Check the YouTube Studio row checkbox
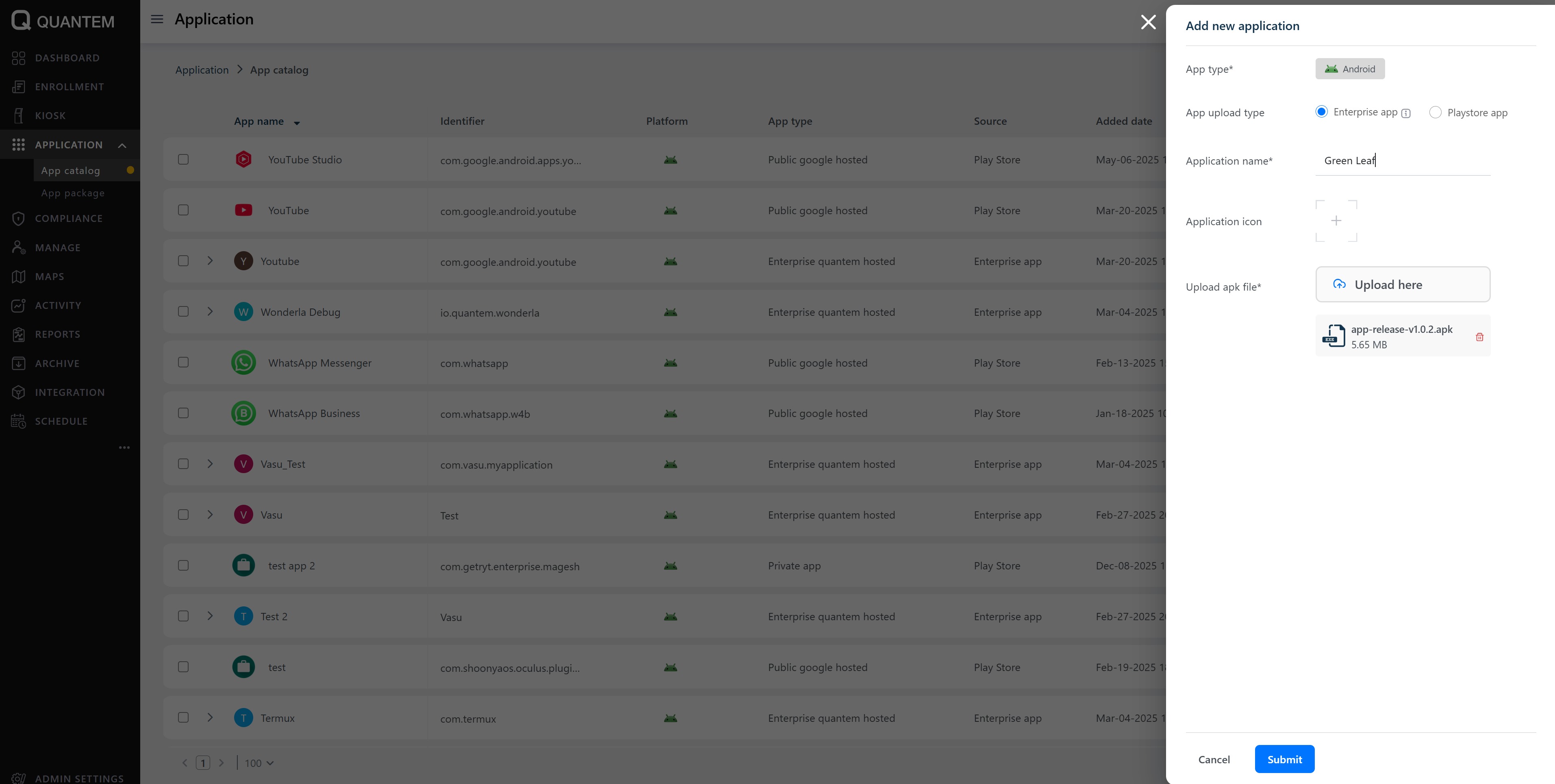Screen dimensions: 1555x784 [183, 159]
